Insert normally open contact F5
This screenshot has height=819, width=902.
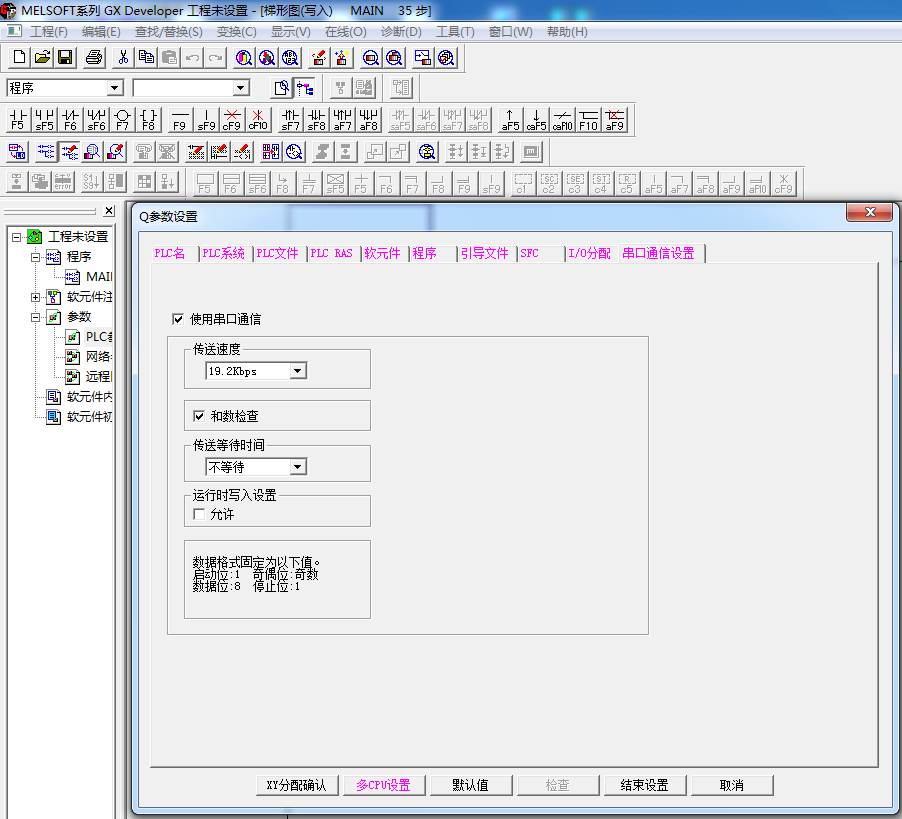coord(17,121)
